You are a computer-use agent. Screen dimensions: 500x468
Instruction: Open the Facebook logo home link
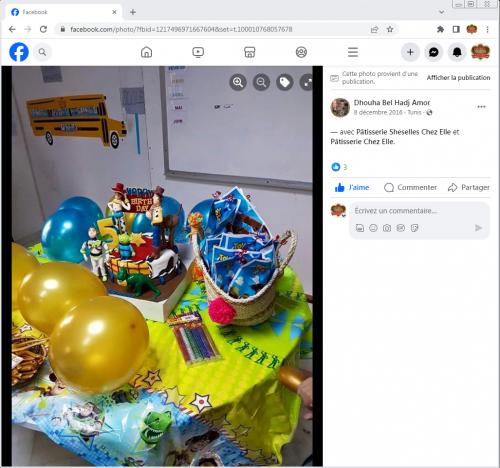coord(19,52)
